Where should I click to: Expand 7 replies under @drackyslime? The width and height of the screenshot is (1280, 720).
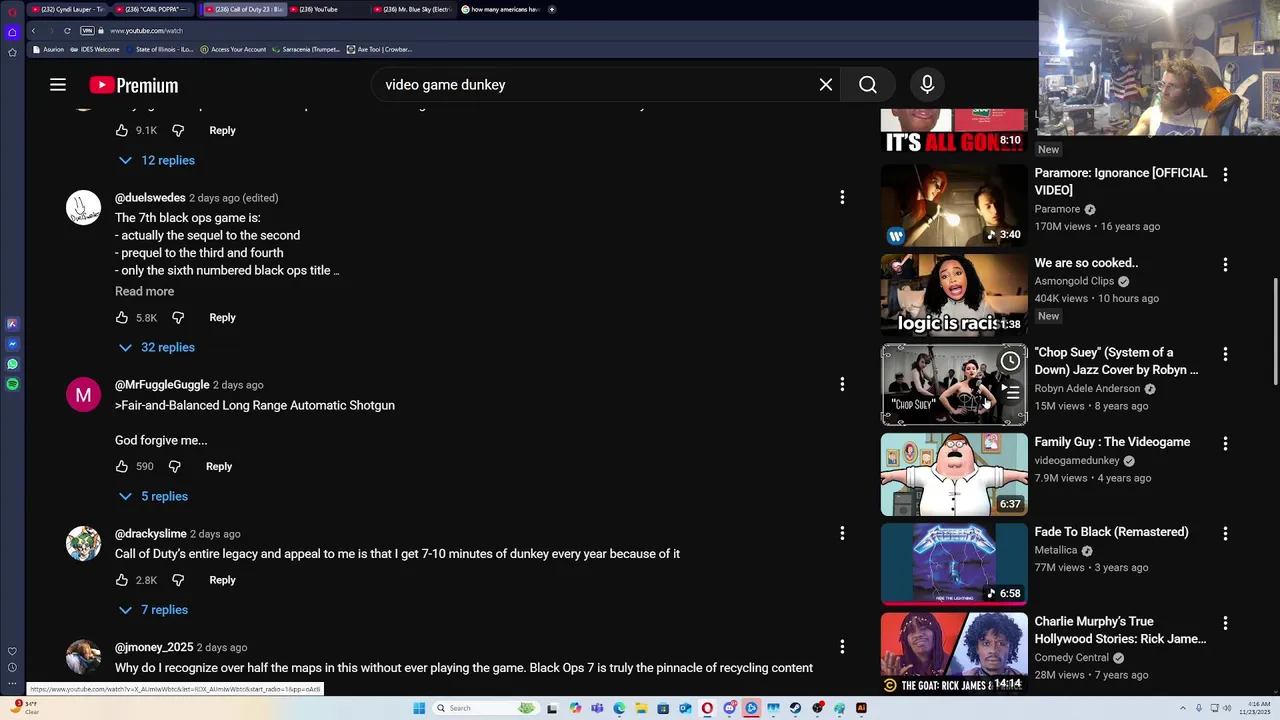[153, 610]
